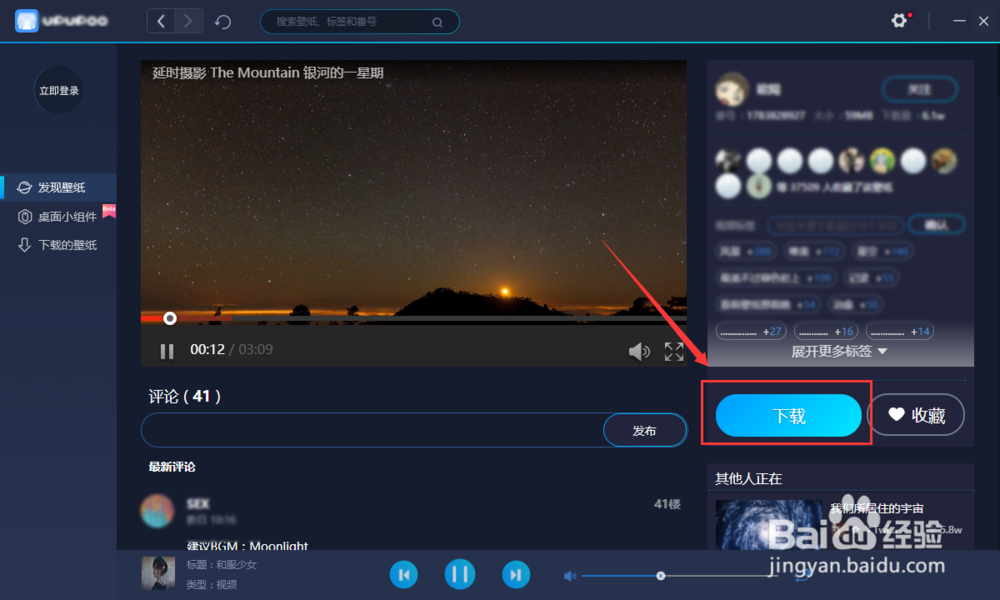This screenshot has height=600, width=1000.
Task: Play the previous wallpaper in the bottom bar
Action: (404, 575)
